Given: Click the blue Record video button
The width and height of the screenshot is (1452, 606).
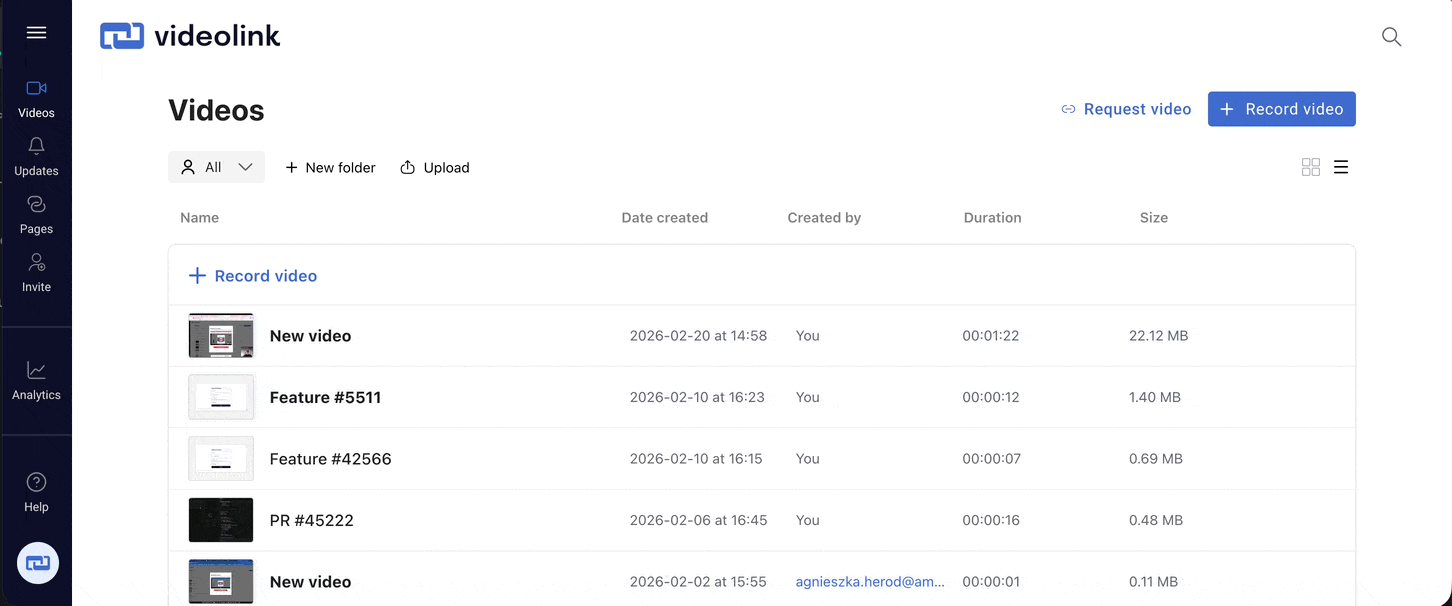Looking at the screenshot, I should [x=1281, y=109].
